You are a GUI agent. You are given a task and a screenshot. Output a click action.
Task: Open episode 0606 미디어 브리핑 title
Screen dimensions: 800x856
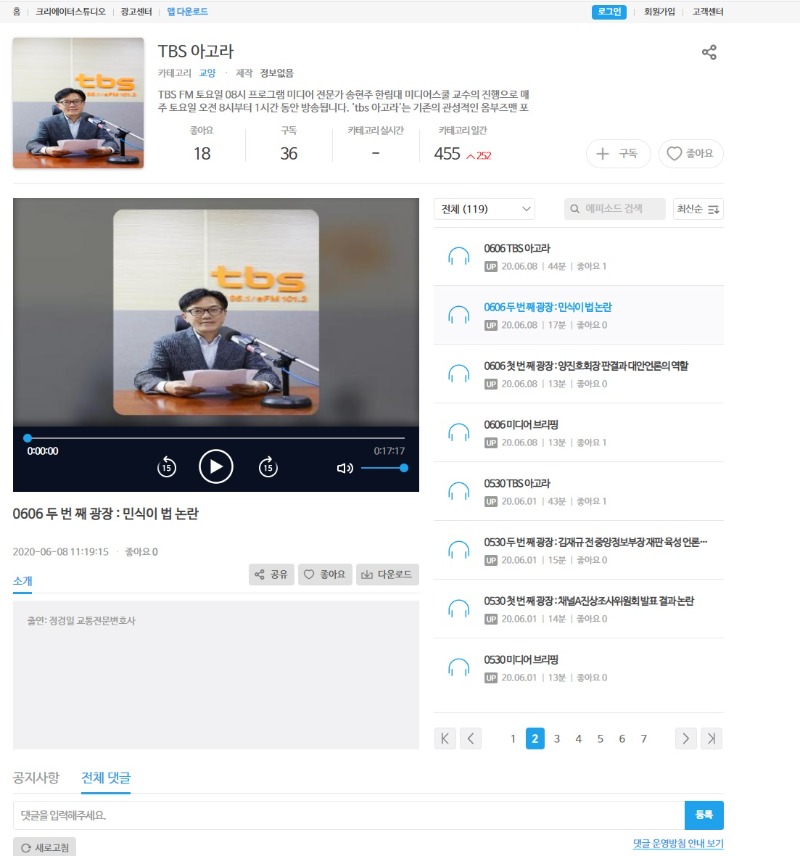pyautogui.click(x=521, y=425)
